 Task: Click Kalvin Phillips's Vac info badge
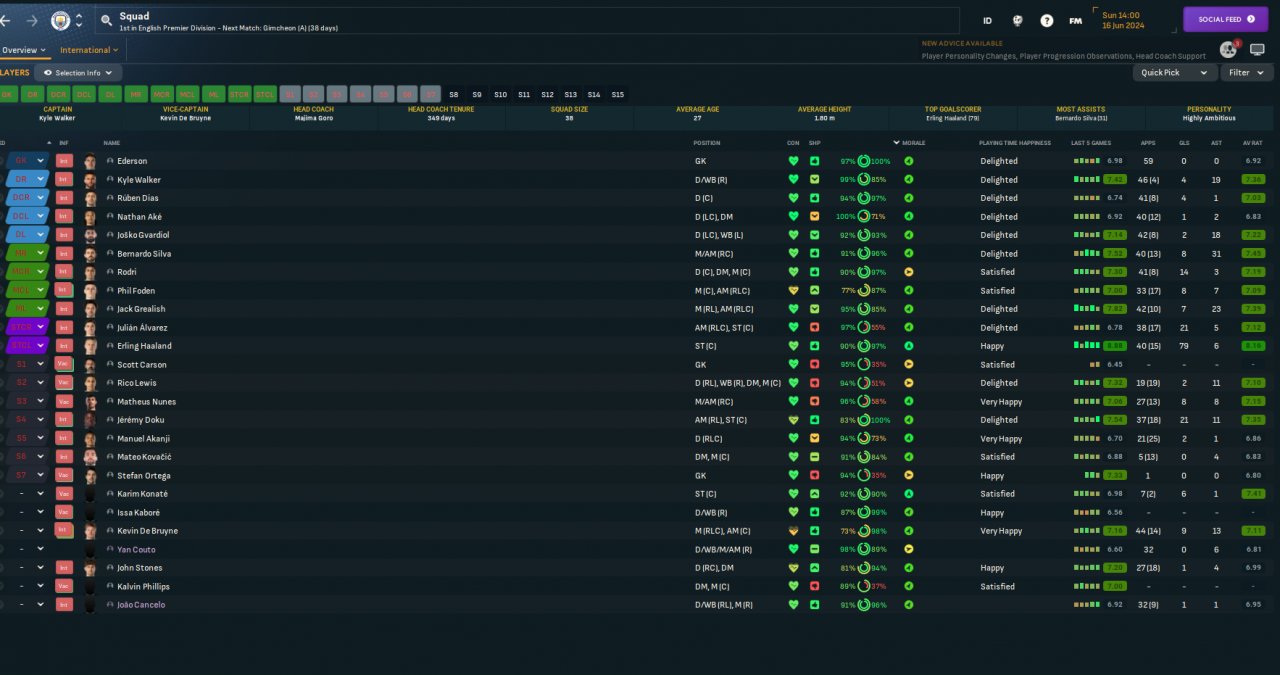(64, 587)
